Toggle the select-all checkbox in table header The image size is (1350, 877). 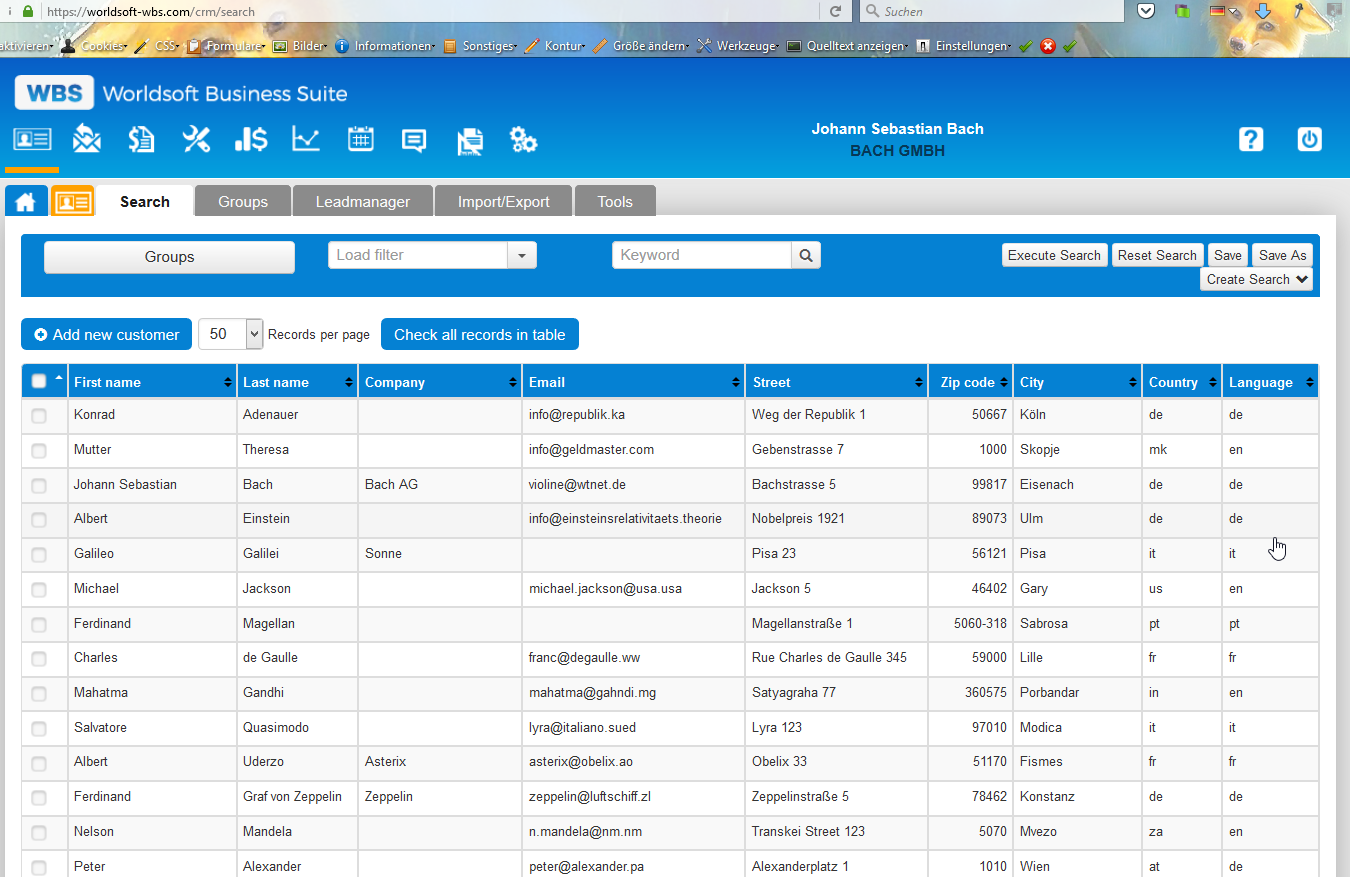pyautogui.click(x=39, y=381)
